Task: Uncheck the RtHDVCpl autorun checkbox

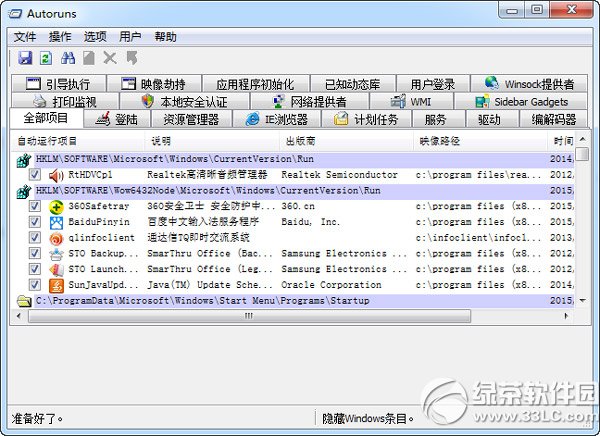Action: [35, 175]
